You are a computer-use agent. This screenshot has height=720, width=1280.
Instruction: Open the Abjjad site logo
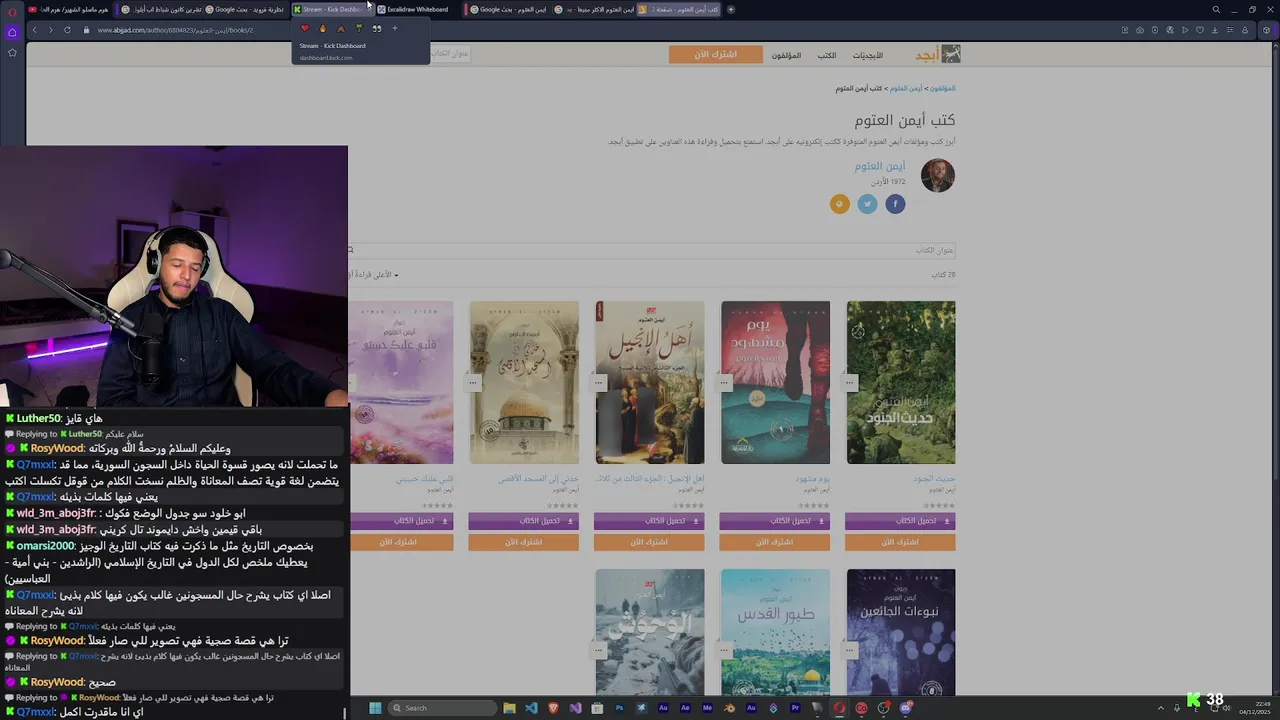pos(938,54)
